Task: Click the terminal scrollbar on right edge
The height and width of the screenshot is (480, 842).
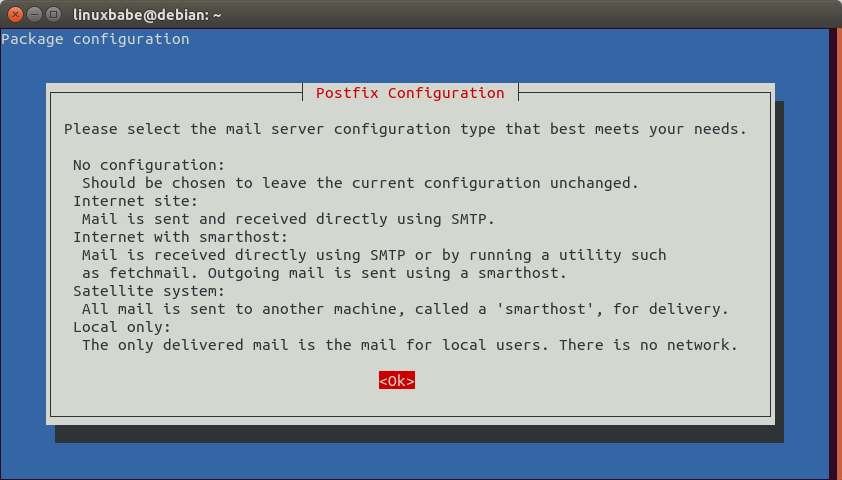Action: point(832,250)
